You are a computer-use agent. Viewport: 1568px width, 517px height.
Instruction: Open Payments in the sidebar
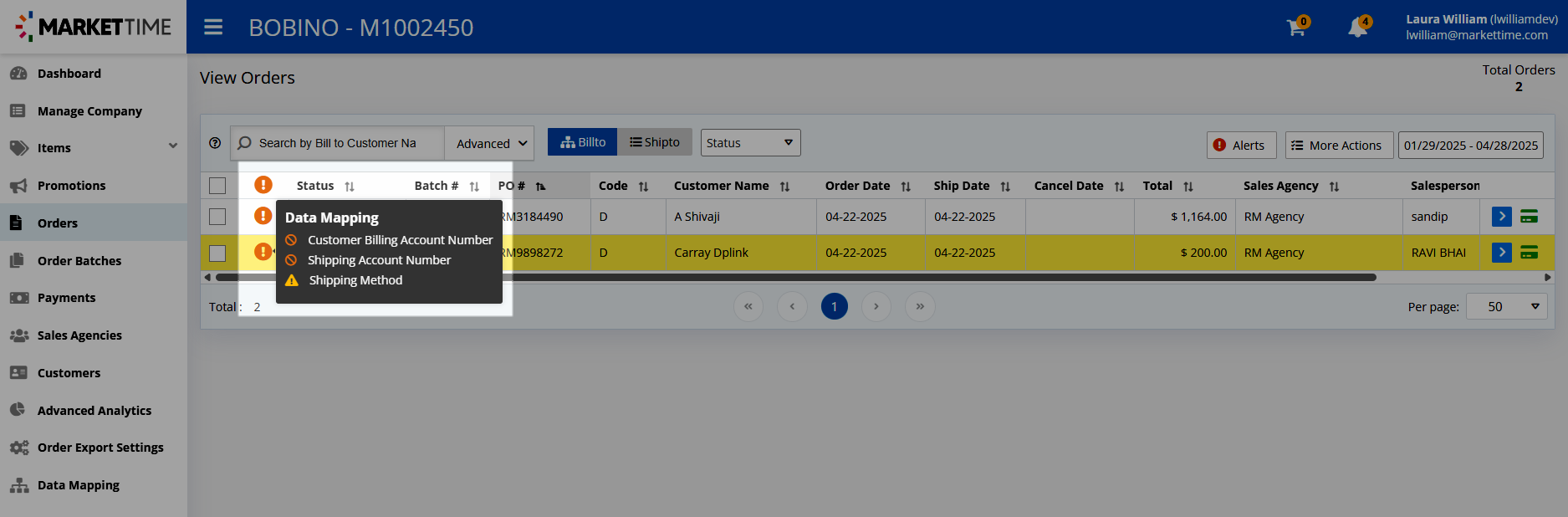tap(66, 298)
